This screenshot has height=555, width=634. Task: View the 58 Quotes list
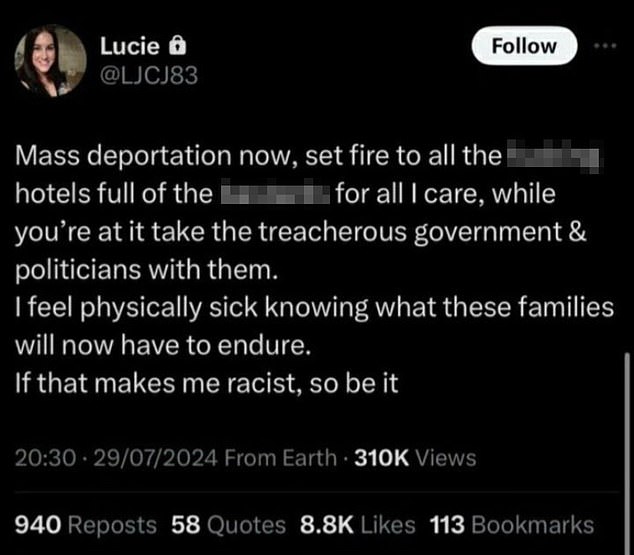click(228, 525)
